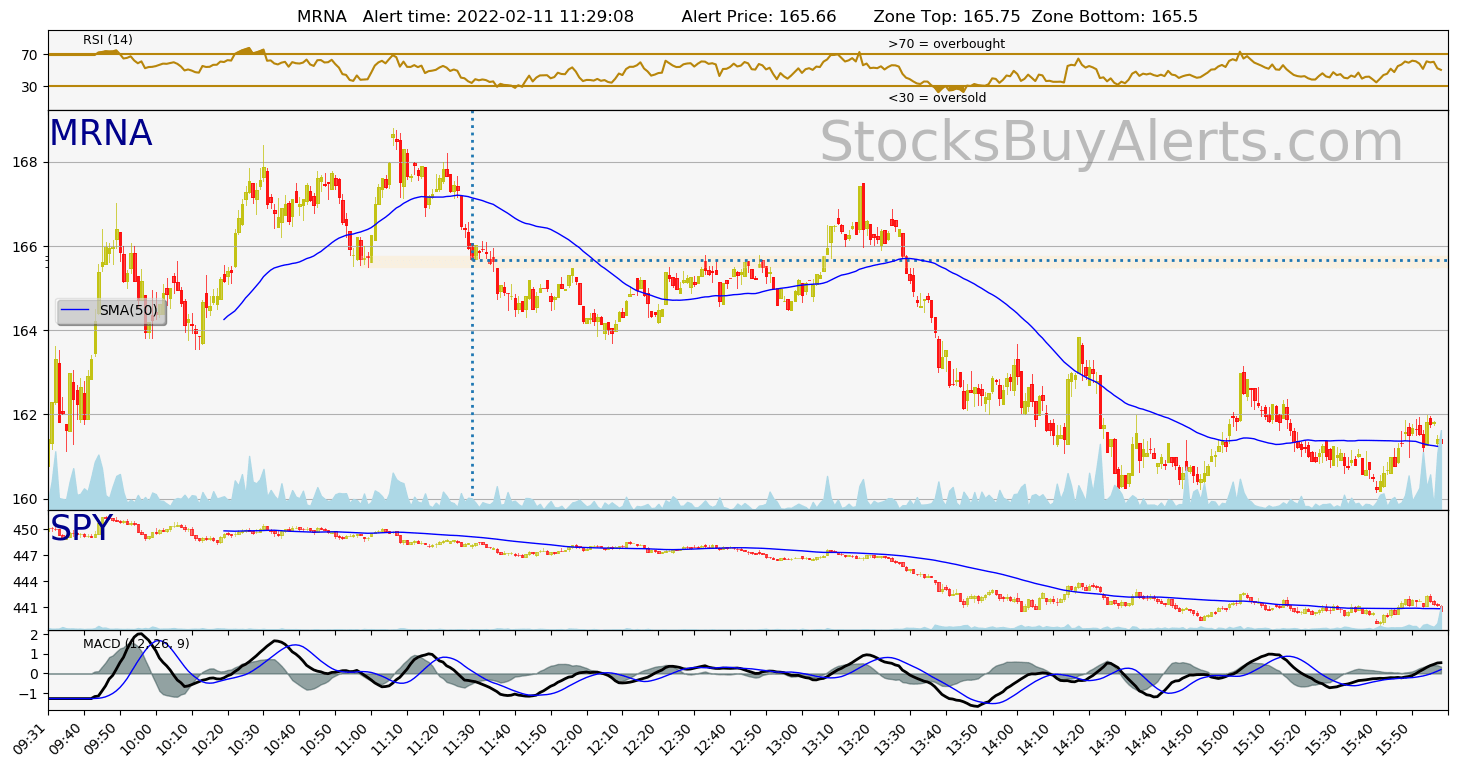Click the 'Alert Price: 165.66' title text

pos(759,17)
